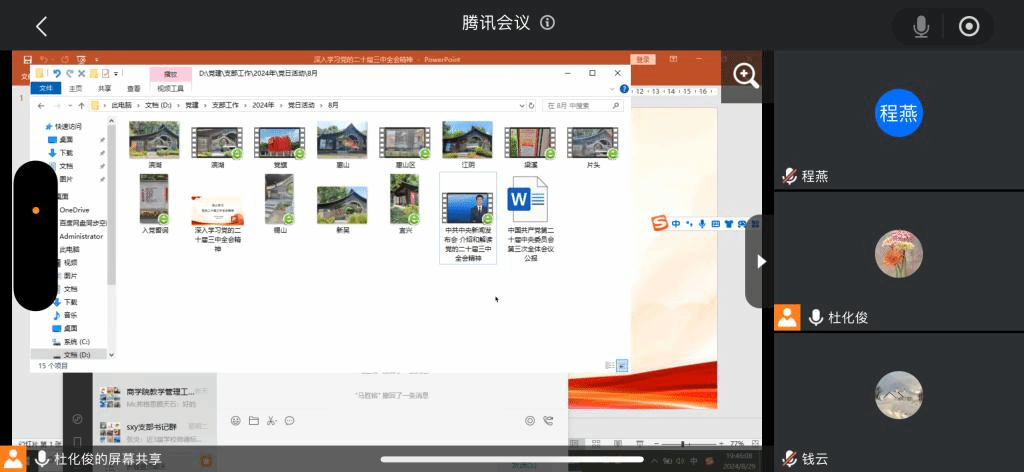Image resolution: width=1024 pixels, height=472 pixels.
Task: Collapse participant panel with right arrow
Action: coord(760,261)
